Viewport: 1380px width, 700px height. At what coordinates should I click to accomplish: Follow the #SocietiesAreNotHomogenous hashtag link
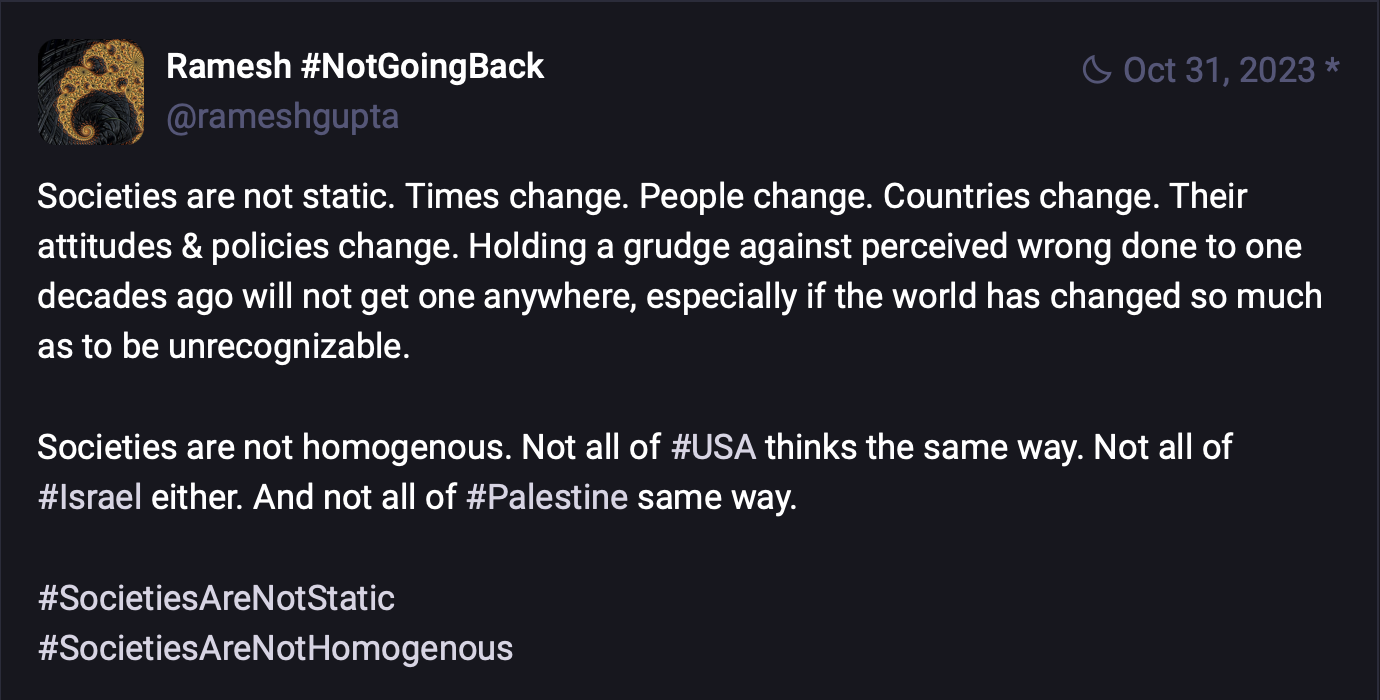(x=275, y=648)
